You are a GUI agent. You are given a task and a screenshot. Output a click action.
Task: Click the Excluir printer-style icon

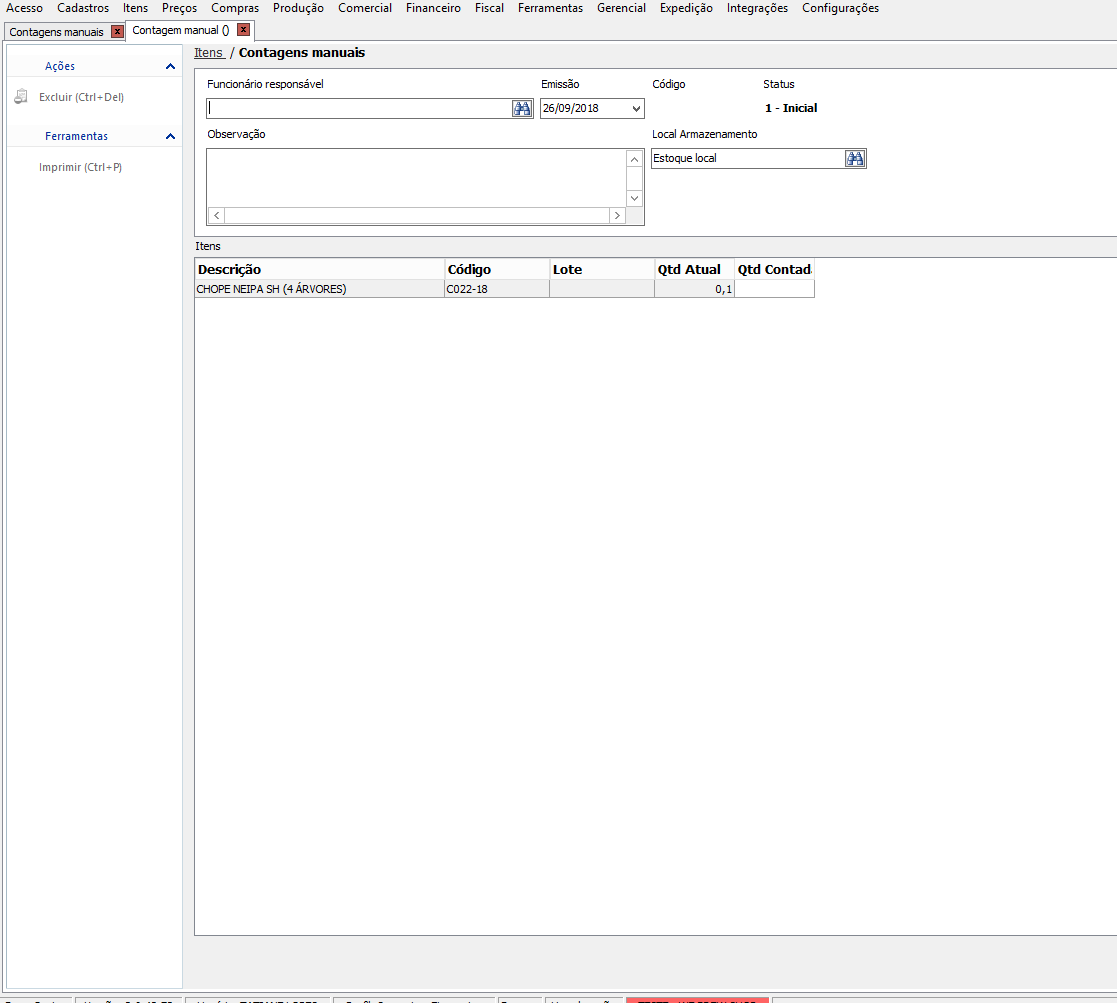point(21,96)
